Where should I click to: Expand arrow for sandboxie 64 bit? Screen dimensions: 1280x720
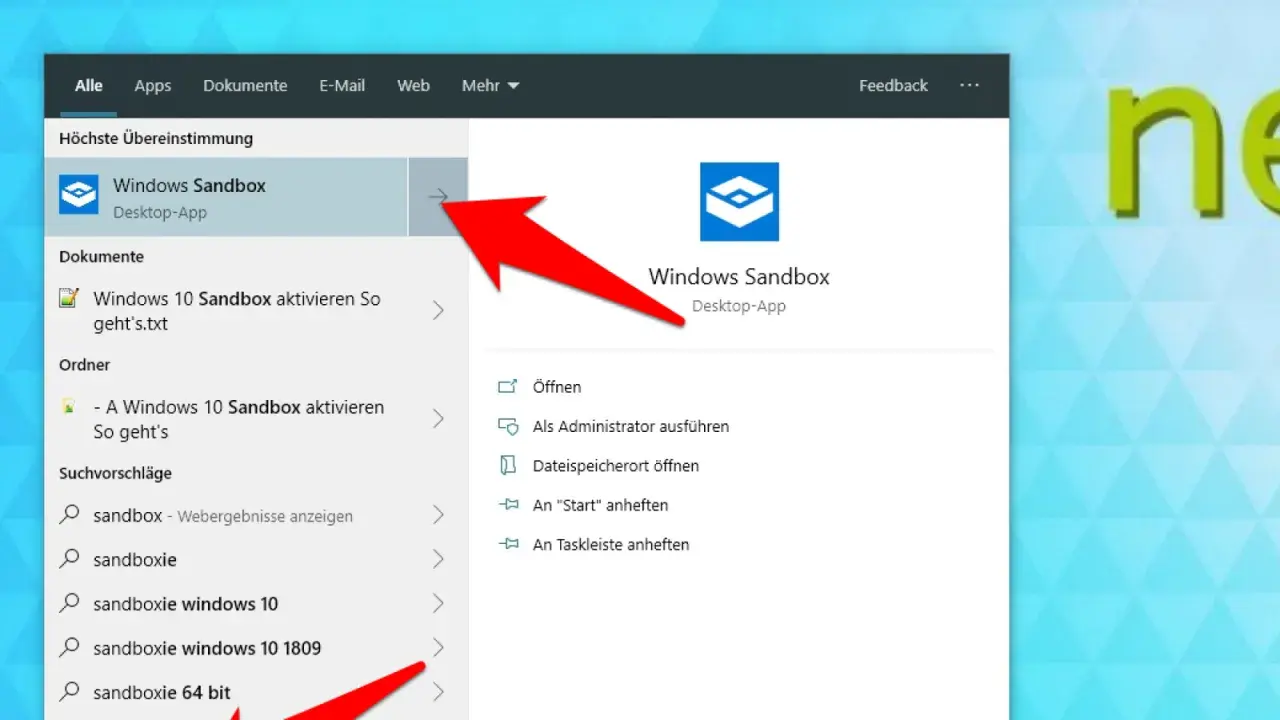[x=438, y=691]
